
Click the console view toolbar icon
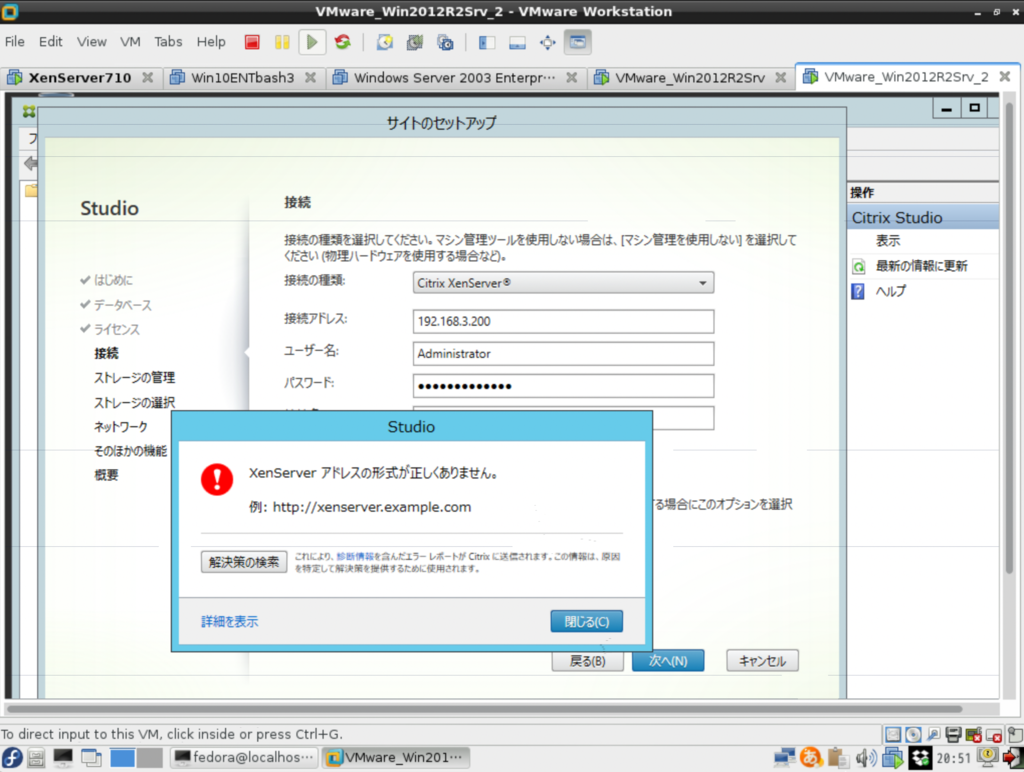577,42
